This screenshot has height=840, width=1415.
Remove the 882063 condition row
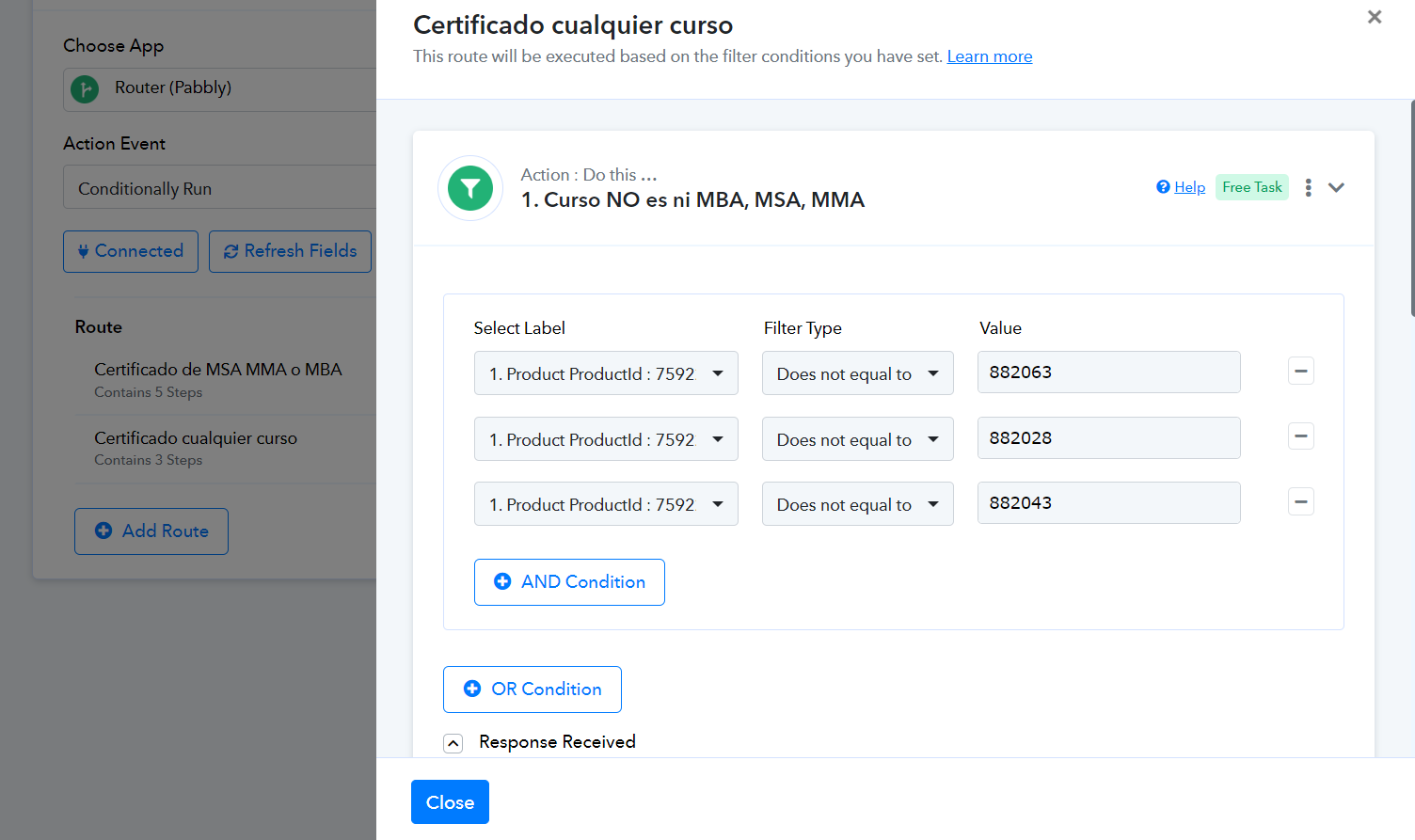[1300, 371]
